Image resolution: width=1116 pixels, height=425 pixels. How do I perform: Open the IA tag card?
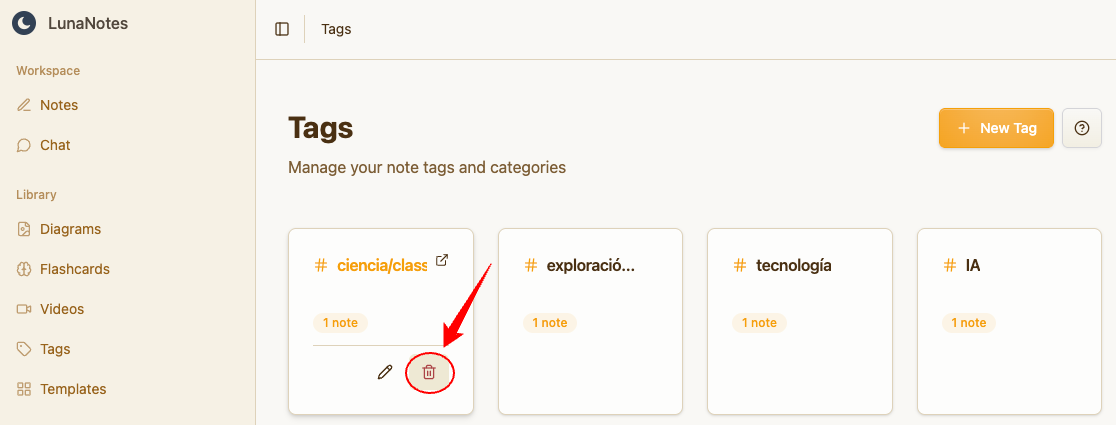(x=1009, y=320)
